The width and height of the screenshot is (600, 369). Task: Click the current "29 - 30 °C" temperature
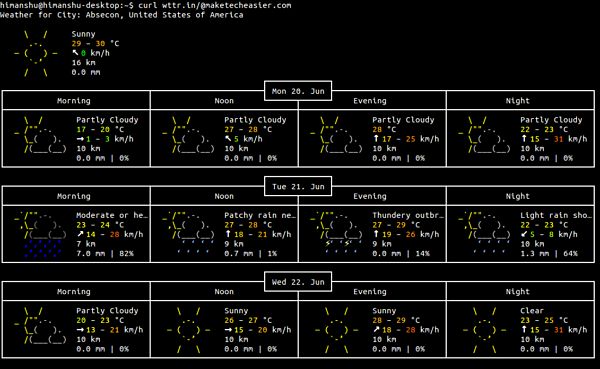click(x=95, y=43)
